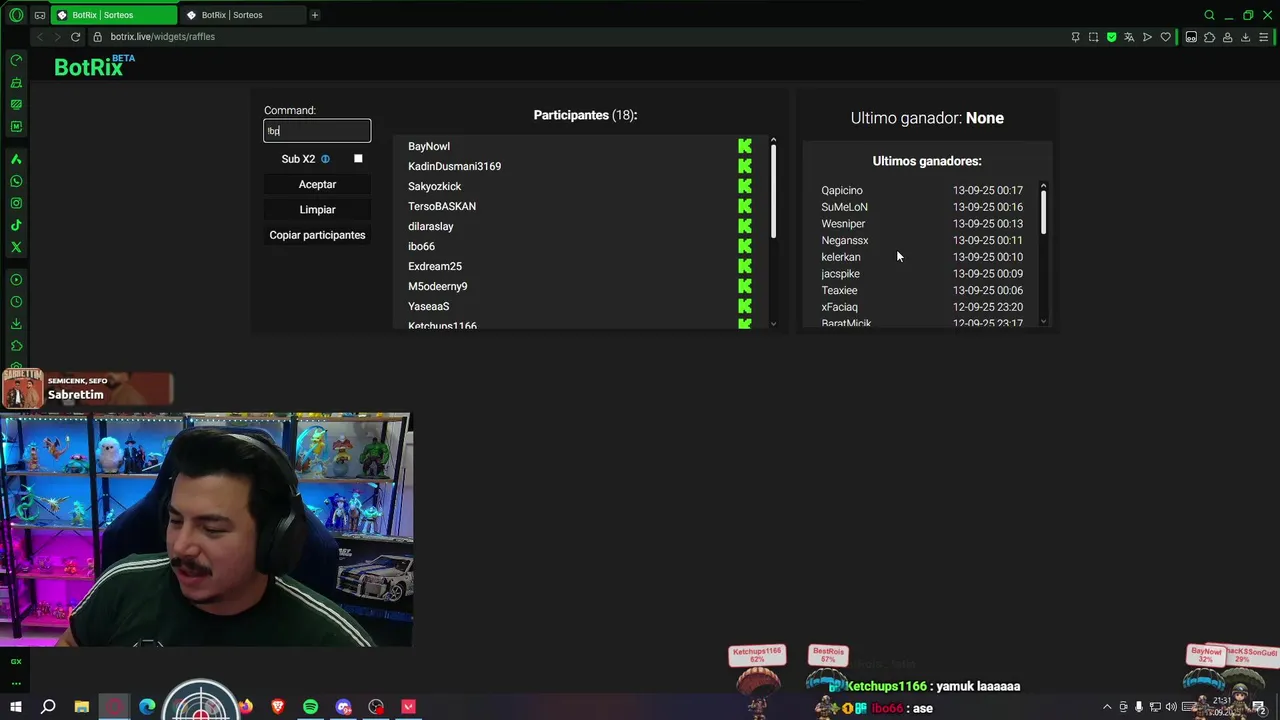The image size is (1280, 720).
Task: Click the snapshot icon in address bar
Action: coord(1093,37)
